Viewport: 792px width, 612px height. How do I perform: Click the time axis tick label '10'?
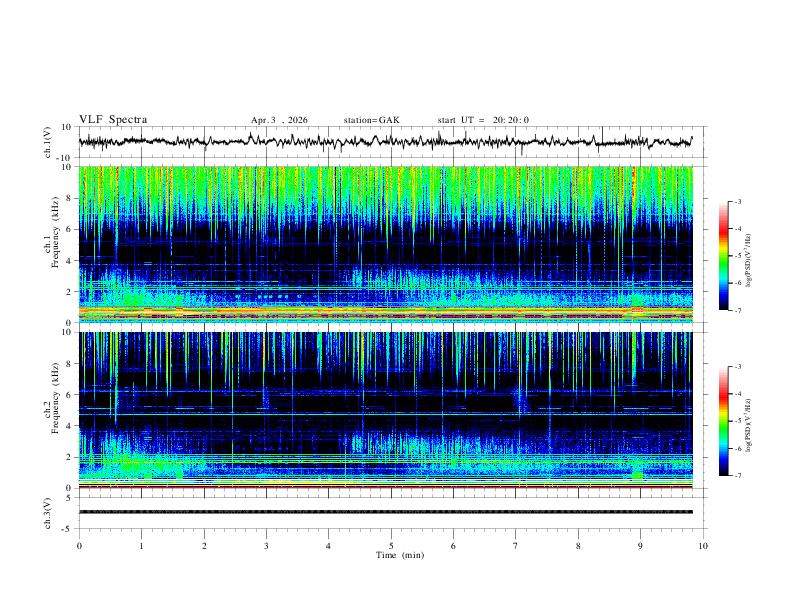[x=703, y=546]
